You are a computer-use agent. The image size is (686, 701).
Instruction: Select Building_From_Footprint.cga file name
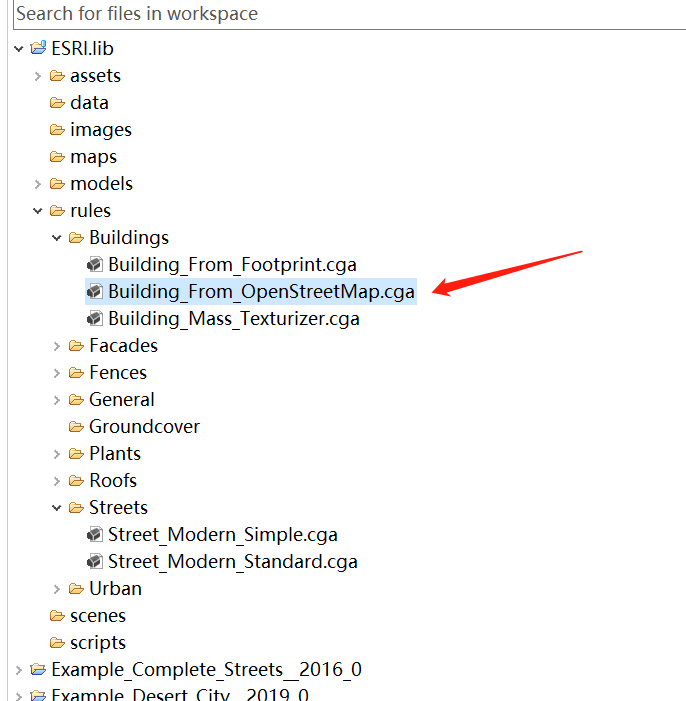pyautogui.click(x=232, y=265)
